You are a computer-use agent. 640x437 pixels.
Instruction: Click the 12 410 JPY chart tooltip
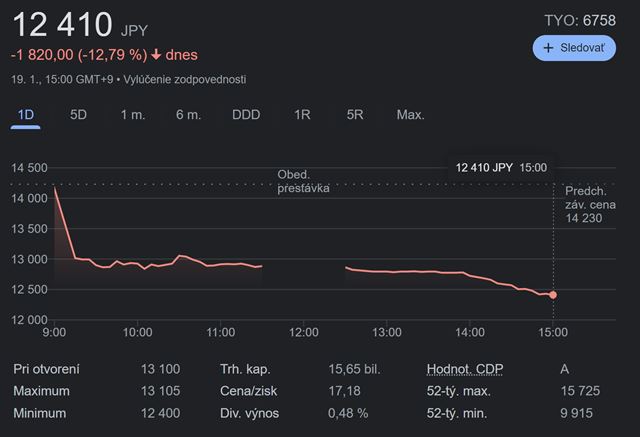500,168
